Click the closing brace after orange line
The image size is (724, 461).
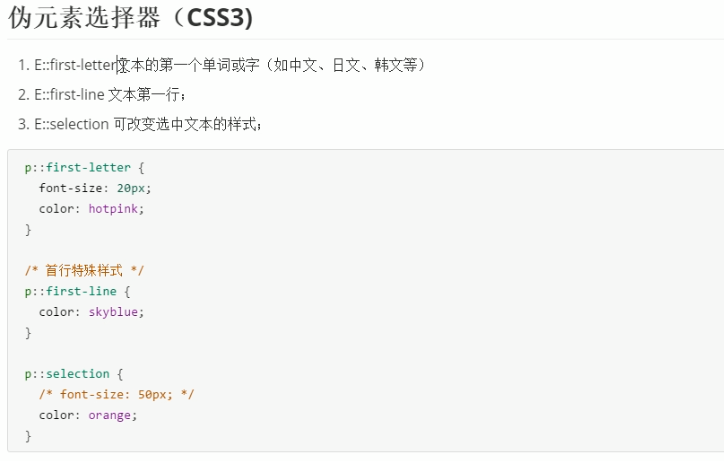(x=28, y=436)
